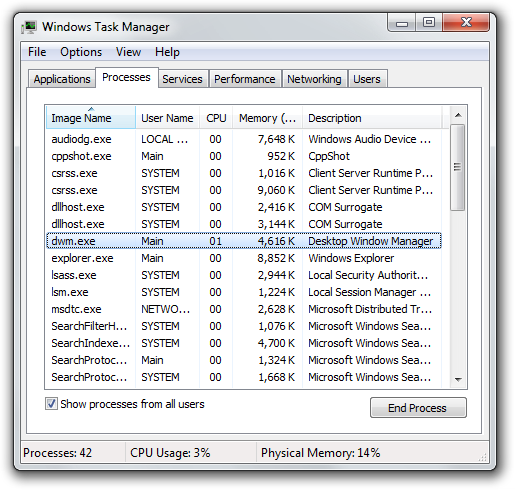Go to the Networking tab
This screenshot has width=516, height=490.
click(x=314, y=79)
